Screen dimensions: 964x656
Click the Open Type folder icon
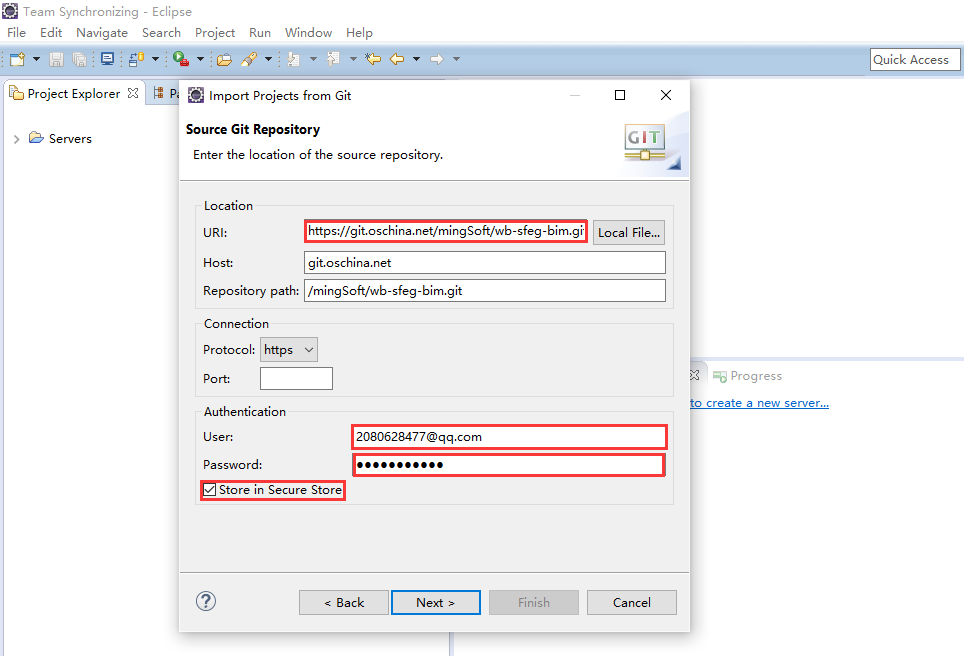click(224, 59)
